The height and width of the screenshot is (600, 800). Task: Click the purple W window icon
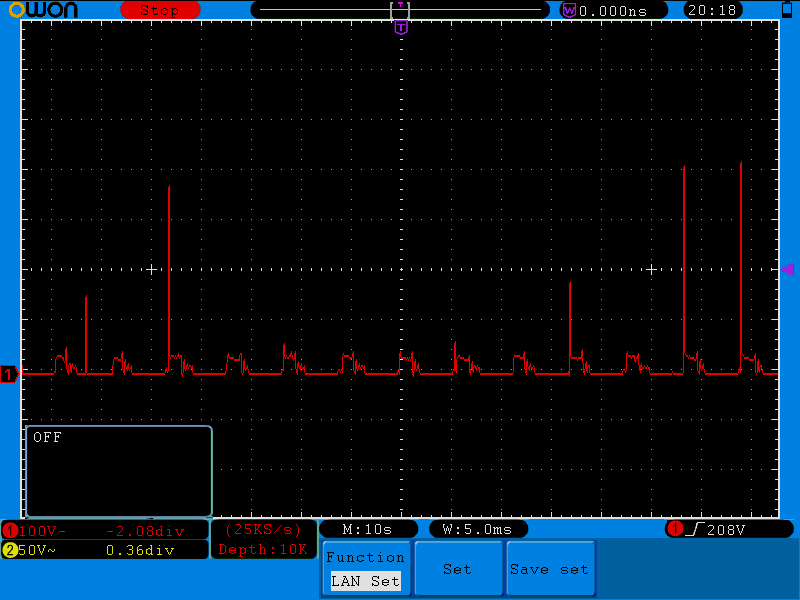pos(569,10)
